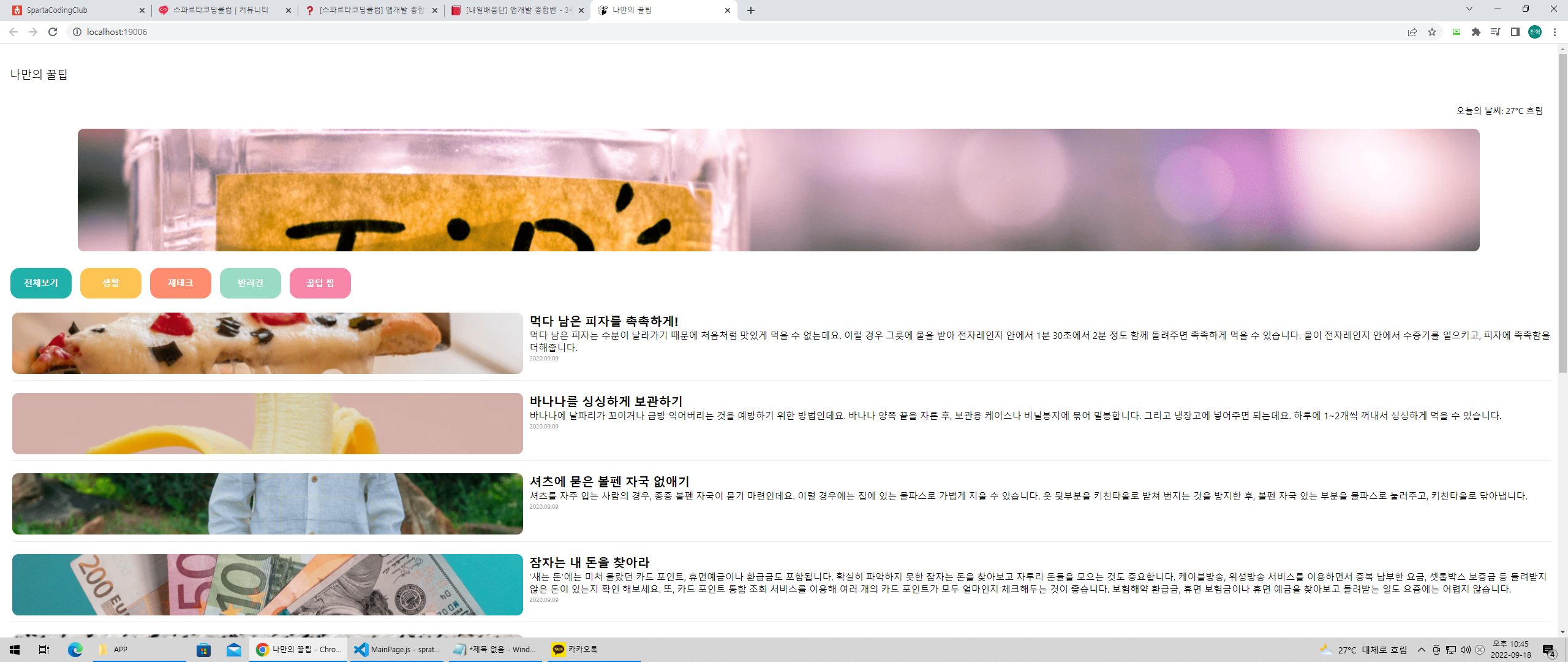Close the SpartaCodingClub tab
1568x662 pixels.
pyautogui.click(x=141, y=10)
